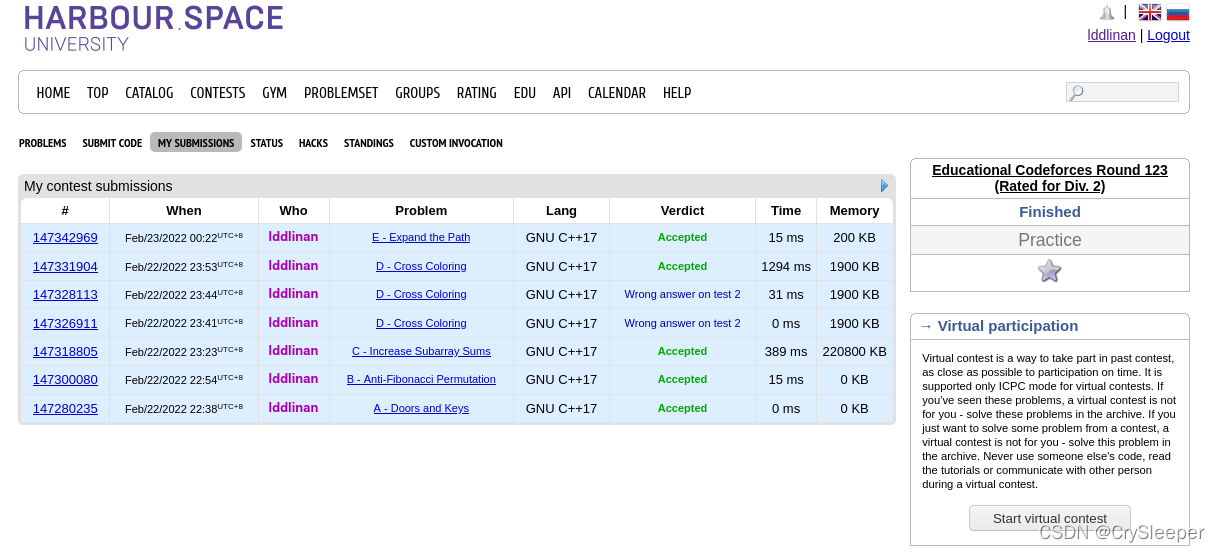Viewport: 1220px width, 552px height.
Task: Open CALENDAR in the main menu
Action: [x=617, y=93]
